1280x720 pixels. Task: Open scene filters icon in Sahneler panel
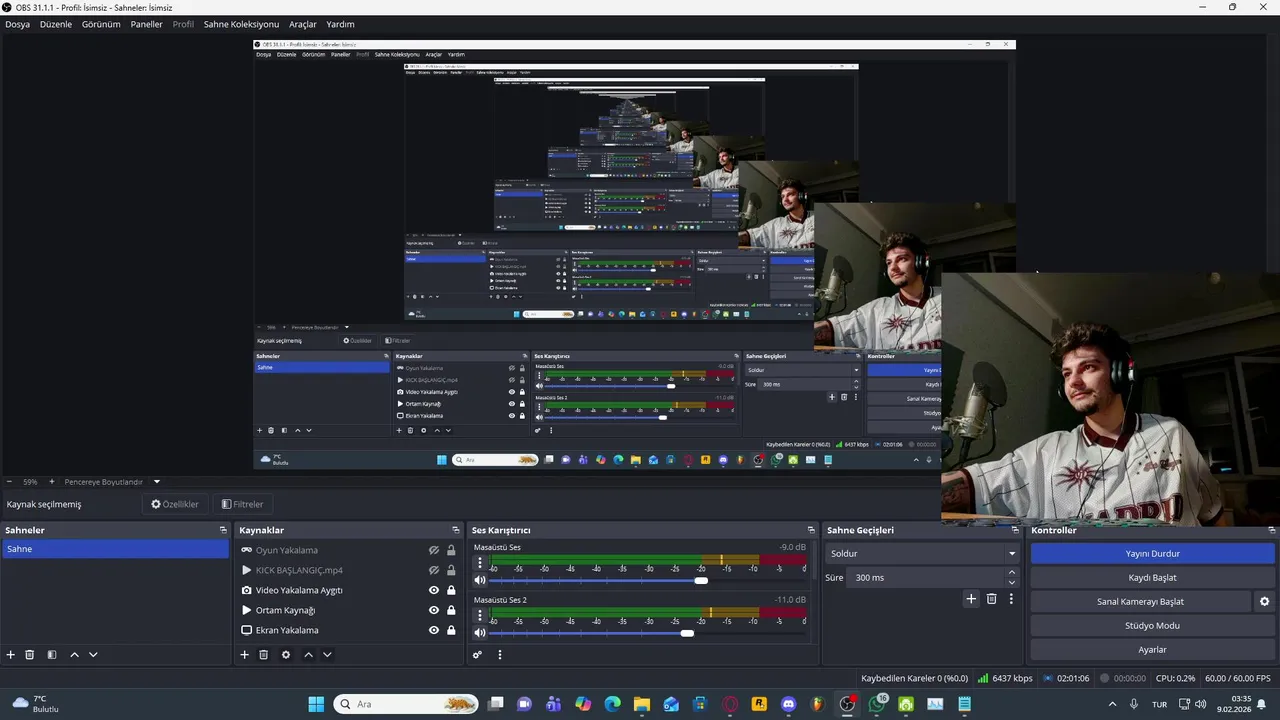pos(52,655)
